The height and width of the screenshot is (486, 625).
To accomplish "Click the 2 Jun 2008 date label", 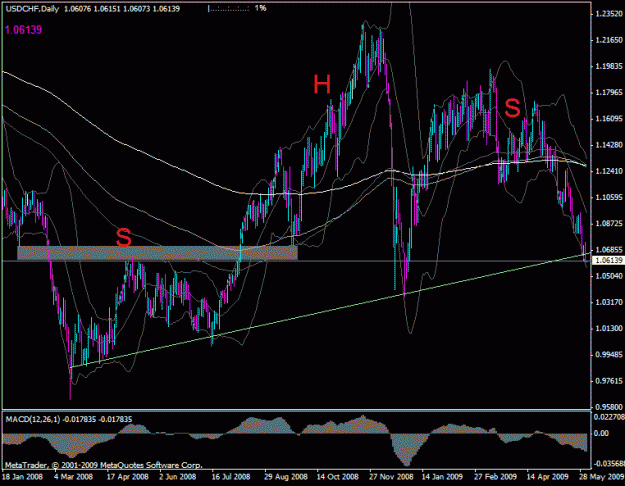I will point(178,477).
